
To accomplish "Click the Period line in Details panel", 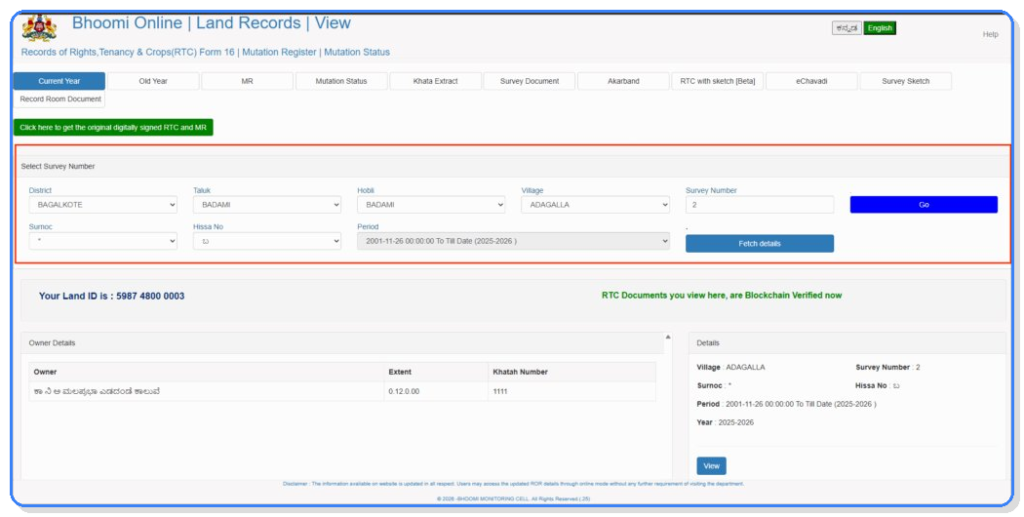I will click(786, 404).
